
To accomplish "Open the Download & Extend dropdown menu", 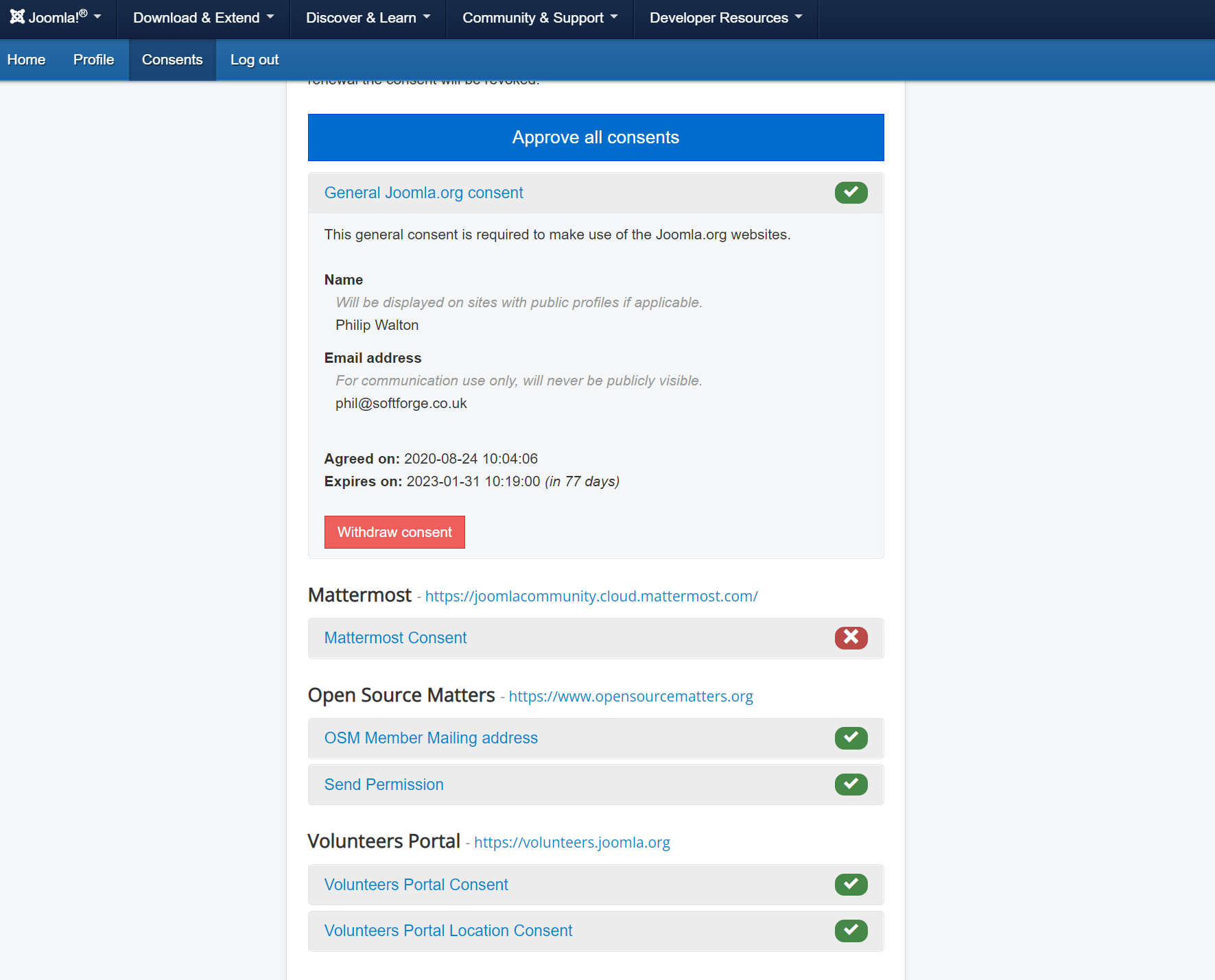I will [203, 18].
